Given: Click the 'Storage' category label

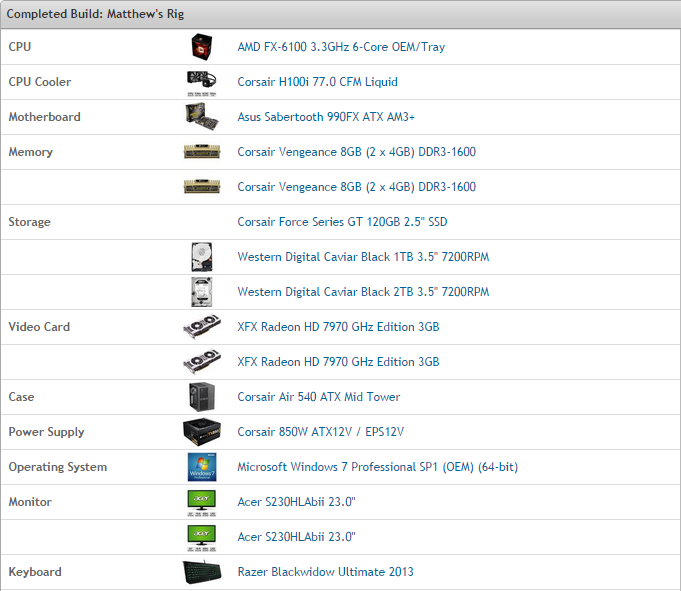Looking at the screenshot, I should pyautogui.click(x=30, y=222).
